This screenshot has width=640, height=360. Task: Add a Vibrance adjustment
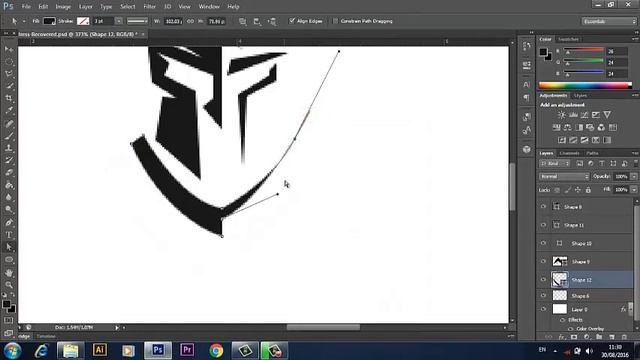pyautogui.click(x=607, y=115)
